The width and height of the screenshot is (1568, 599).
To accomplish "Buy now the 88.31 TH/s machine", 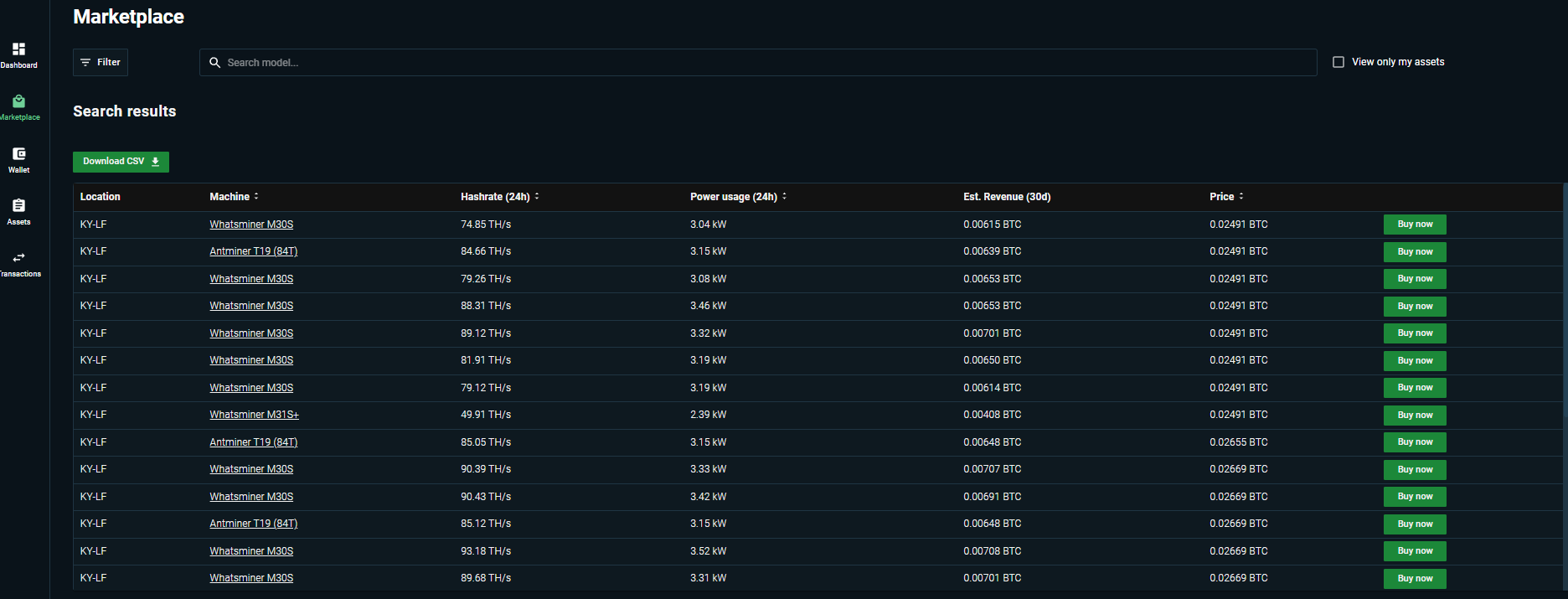I will (x=1415, y=307).
